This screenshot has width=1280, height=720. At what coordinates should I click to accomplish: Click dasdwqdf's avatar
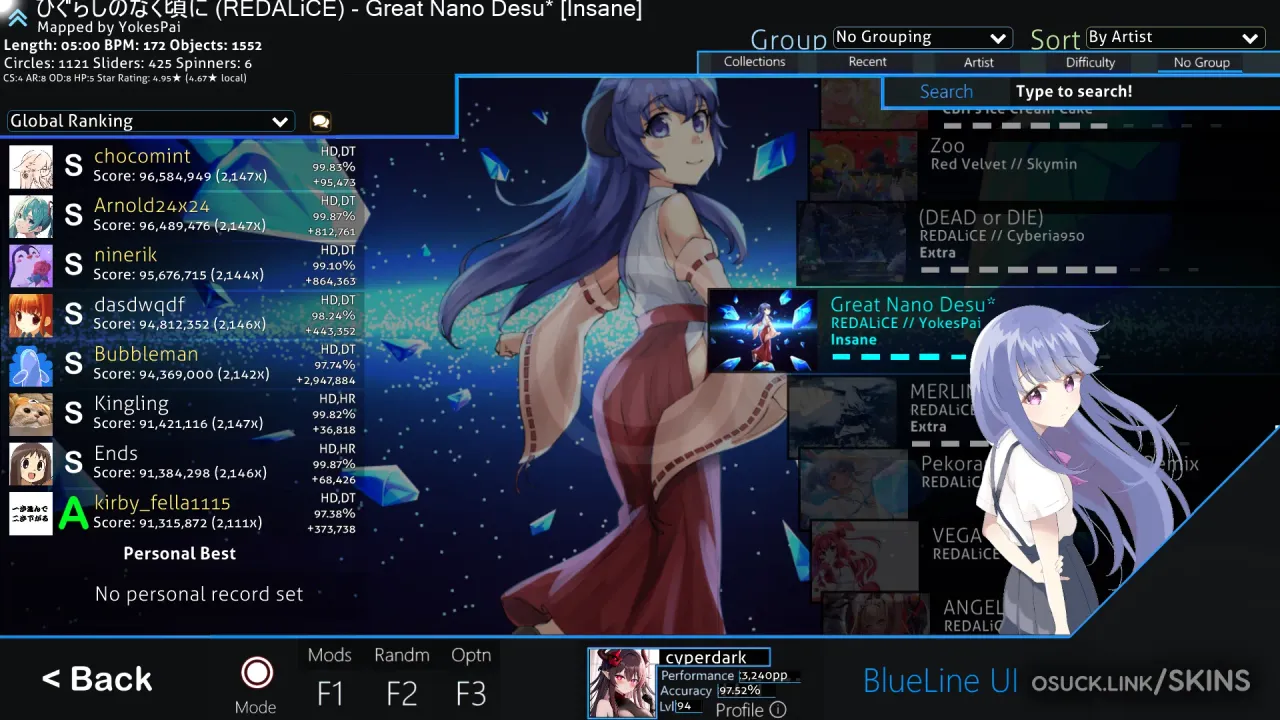tap(31, 315)
